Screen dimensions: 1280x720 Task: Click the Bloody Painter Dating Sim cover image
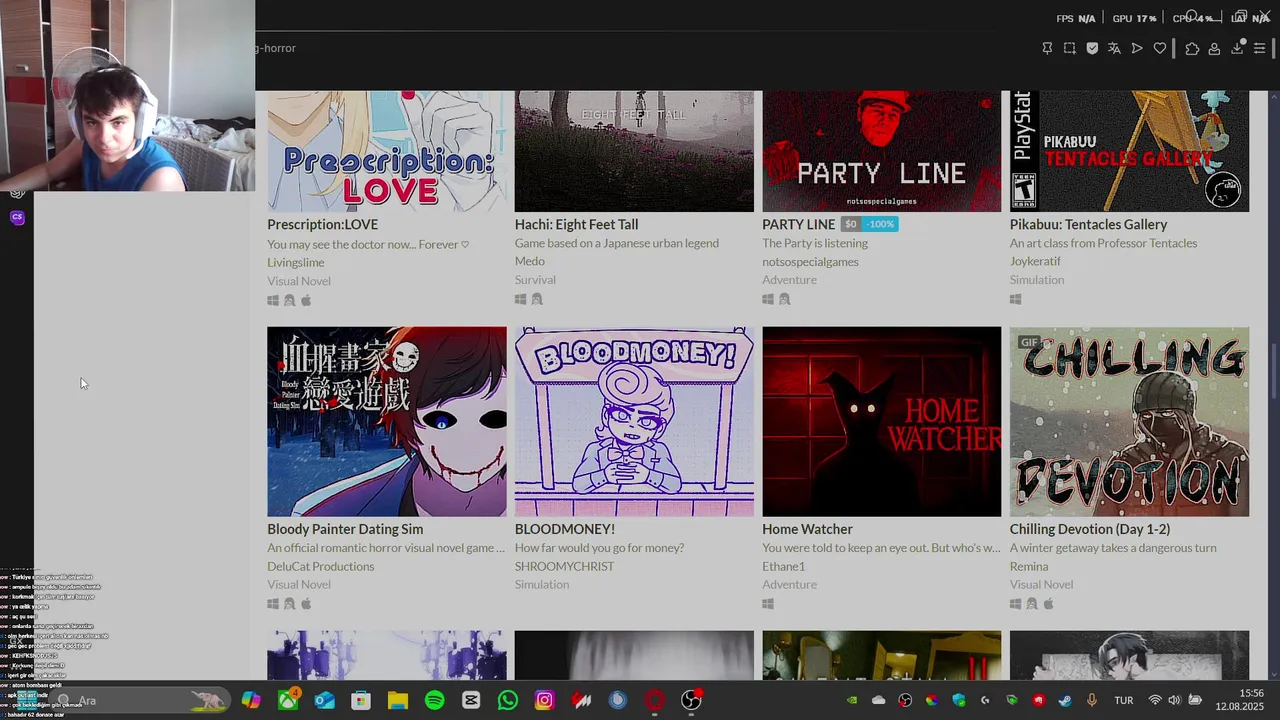[x=386, y=422]
